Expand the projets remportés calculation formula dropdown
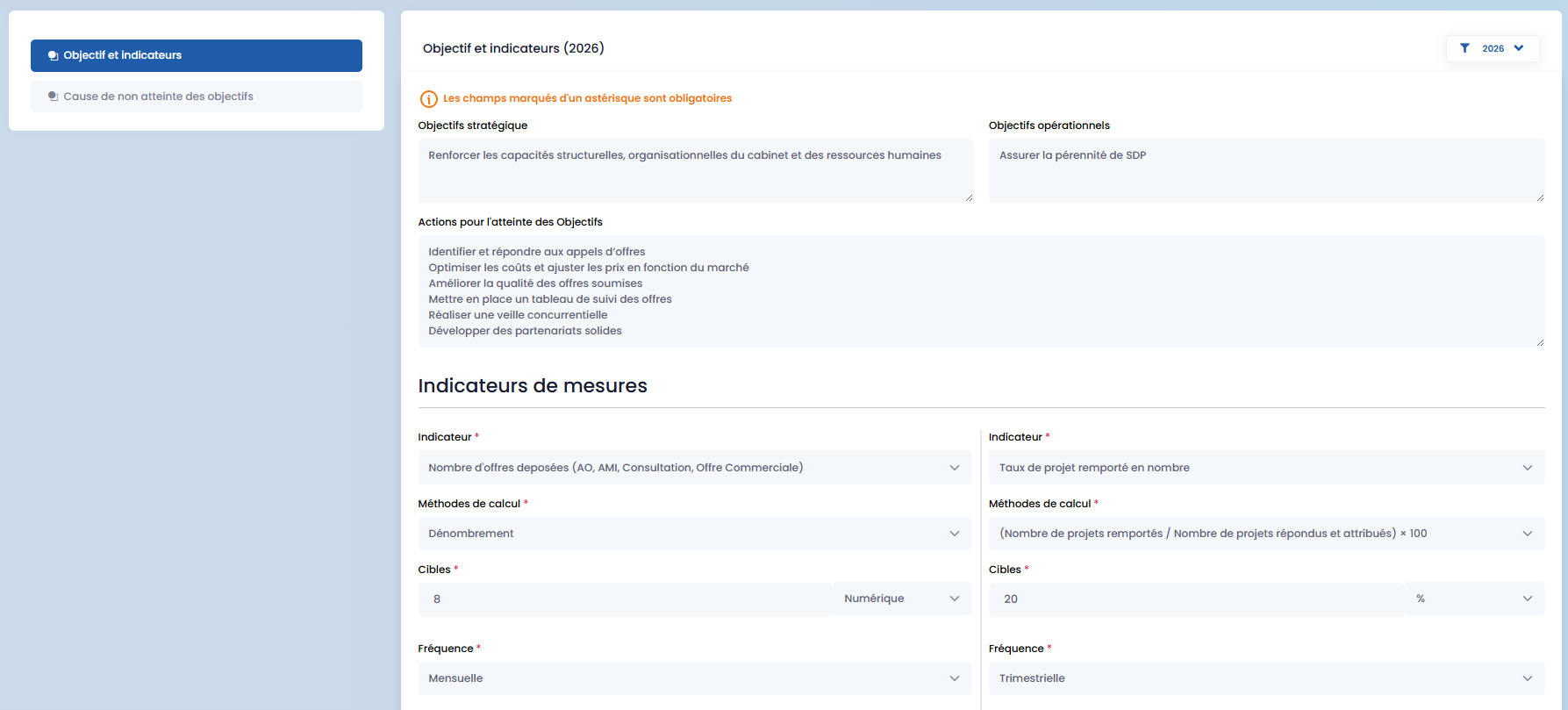Screen dimensions: 1568x710 (x=1265, y=534)
